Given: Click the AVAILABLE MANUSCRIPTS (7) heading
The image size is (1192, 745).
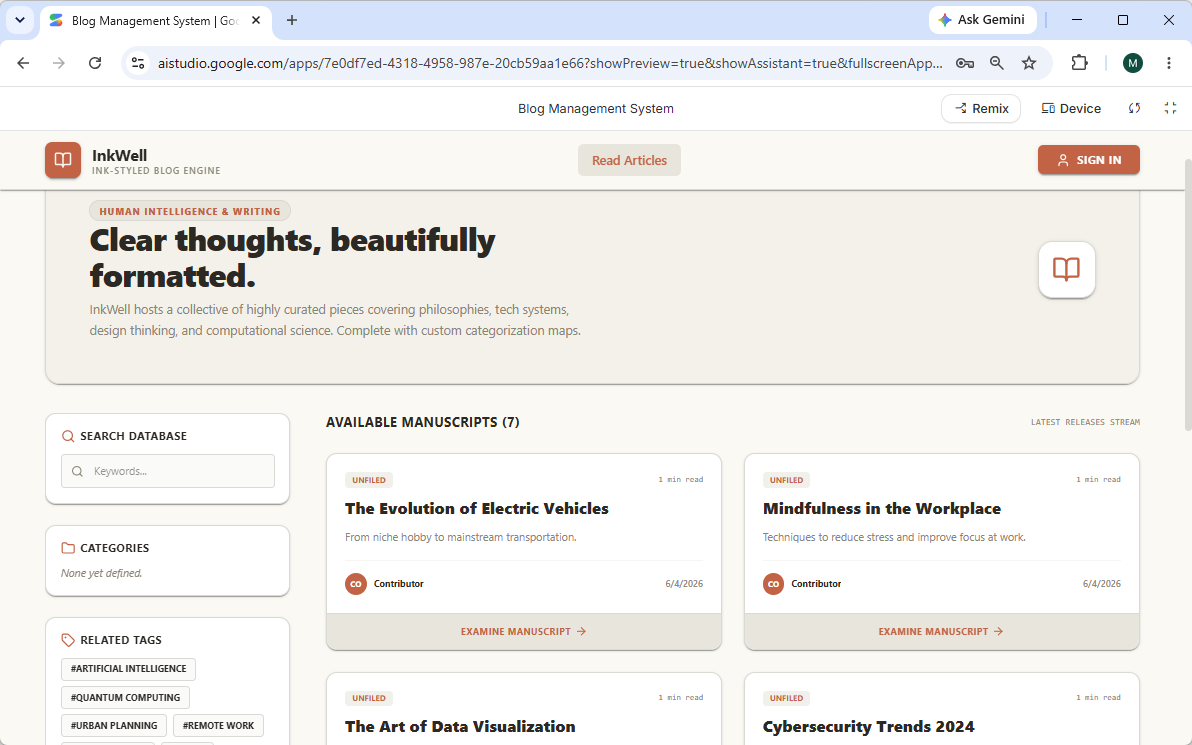Looking at the screenshot, I should 423,422.
